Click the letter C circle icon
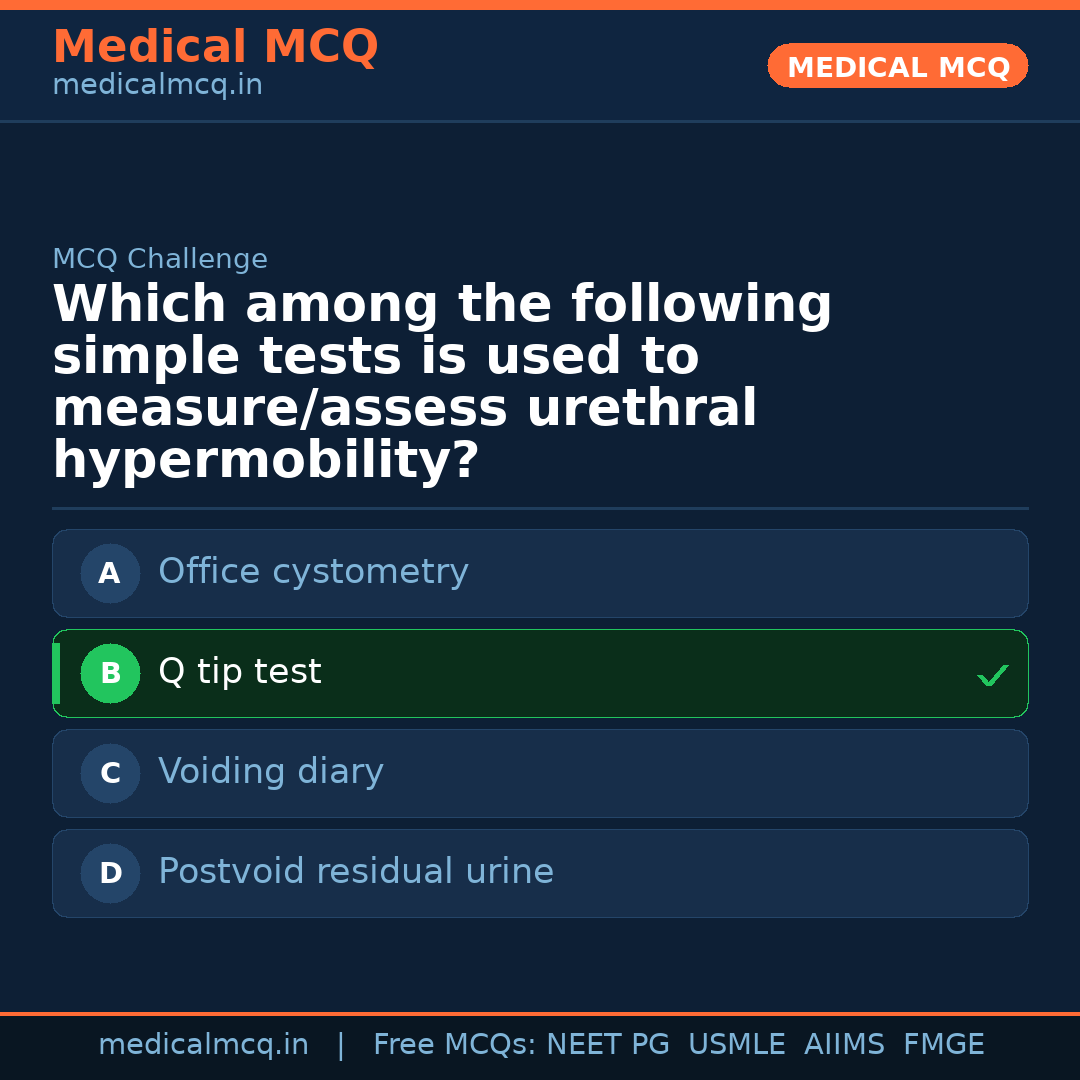Screen dimensions: 1080x1080 point(110,774)
